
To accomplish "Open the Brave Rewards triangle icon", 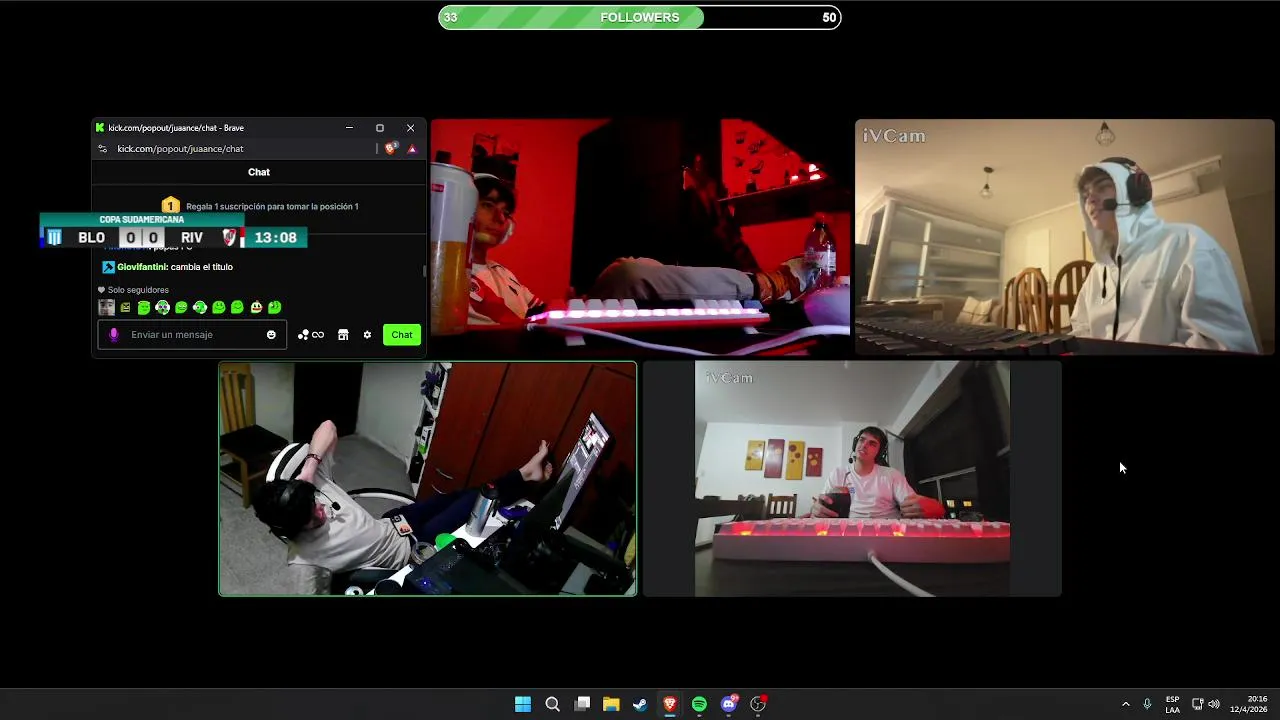I will pos(412,149).
